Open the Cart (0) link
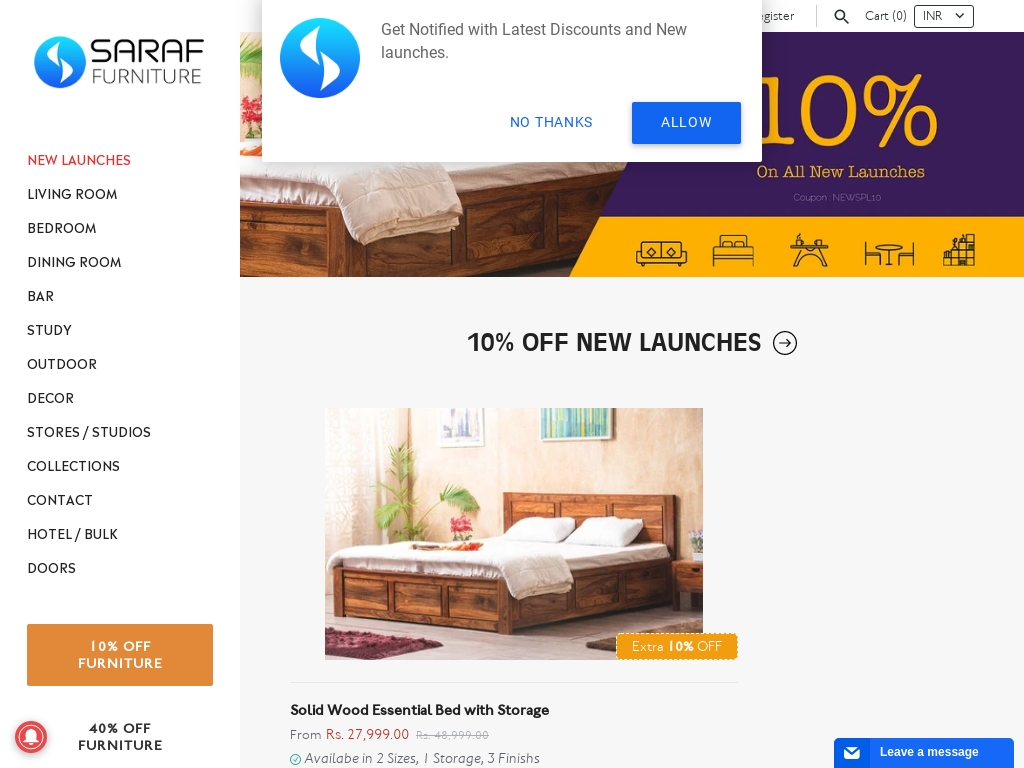 pyautogui.click(x=886, y=16)
